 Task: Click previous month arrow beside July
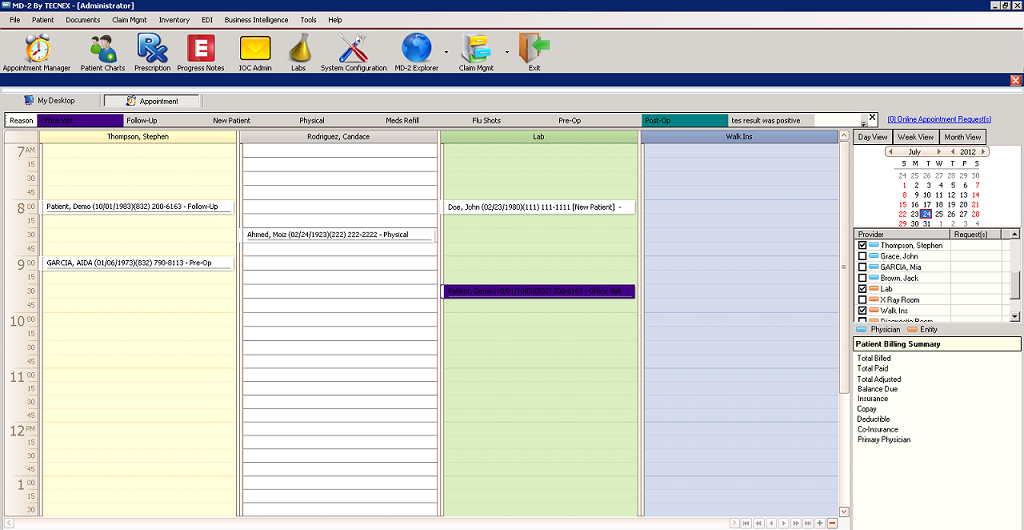pyautogui.click(x=889, y=151)
